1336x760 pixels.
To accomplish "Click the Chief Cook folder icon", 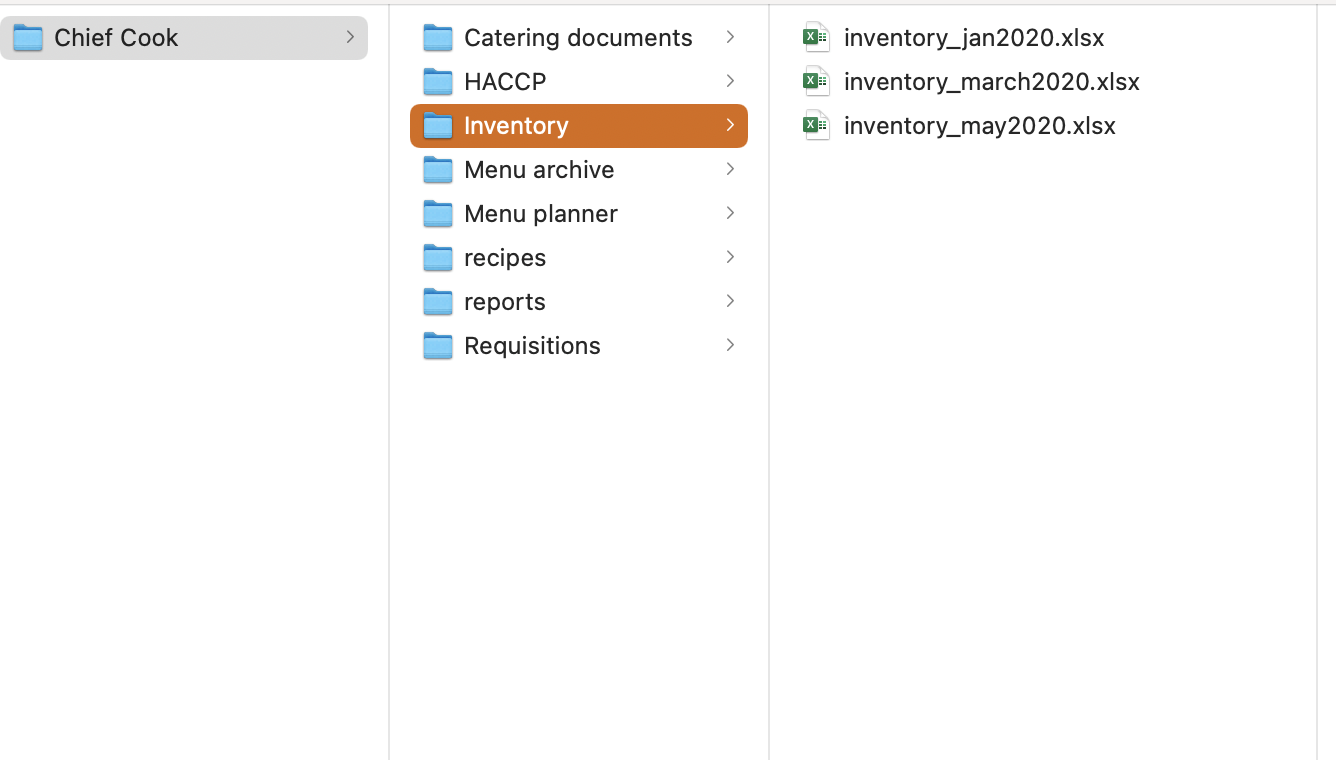I will [x=28, y=38].
